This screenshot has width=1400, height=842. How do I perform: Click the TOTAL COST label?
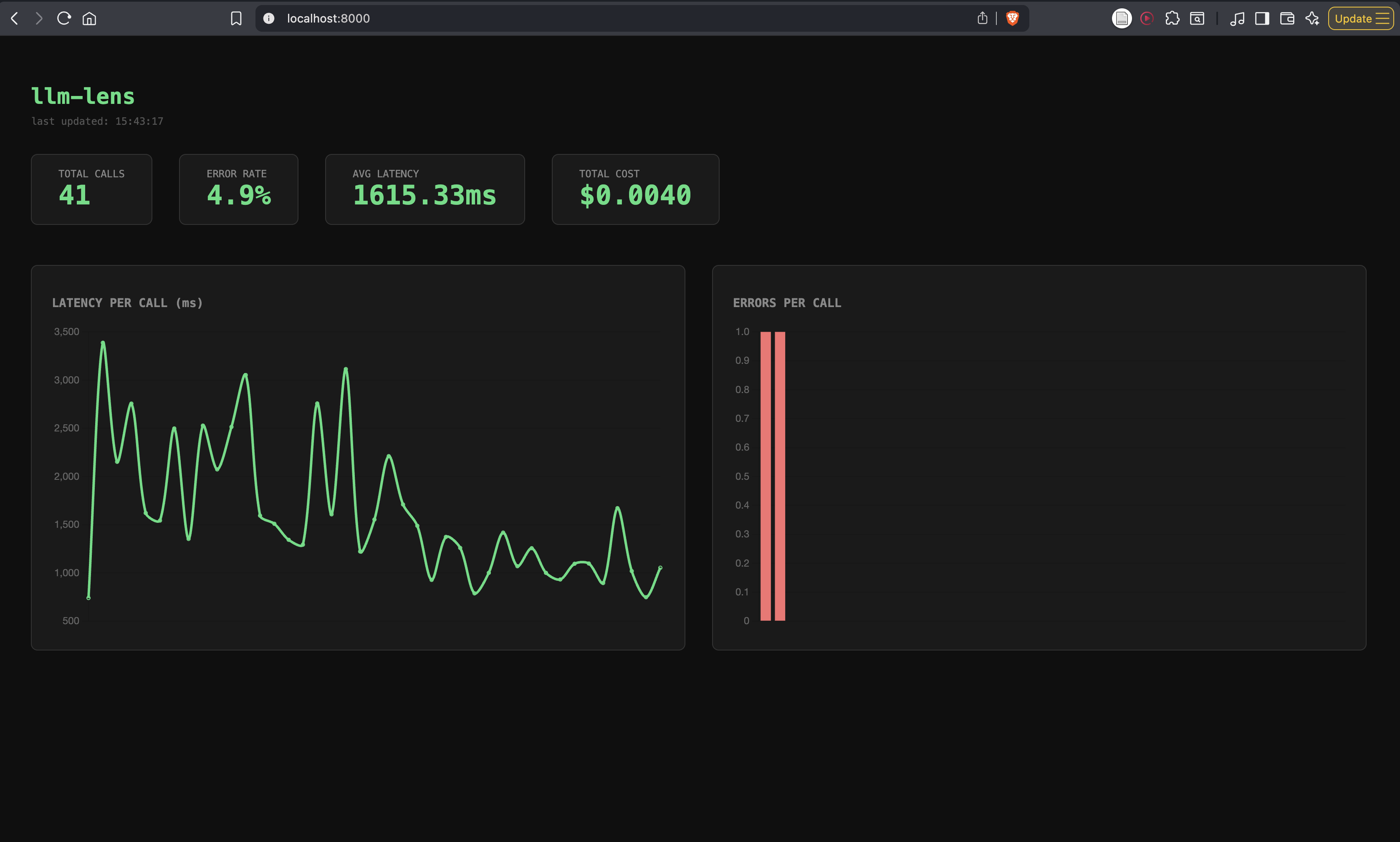(x=609, y=174)
